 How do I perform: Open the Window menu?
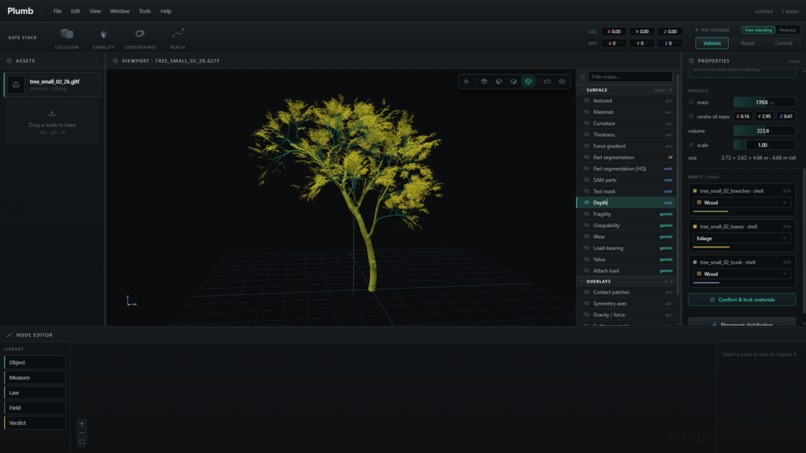(120, 11)
